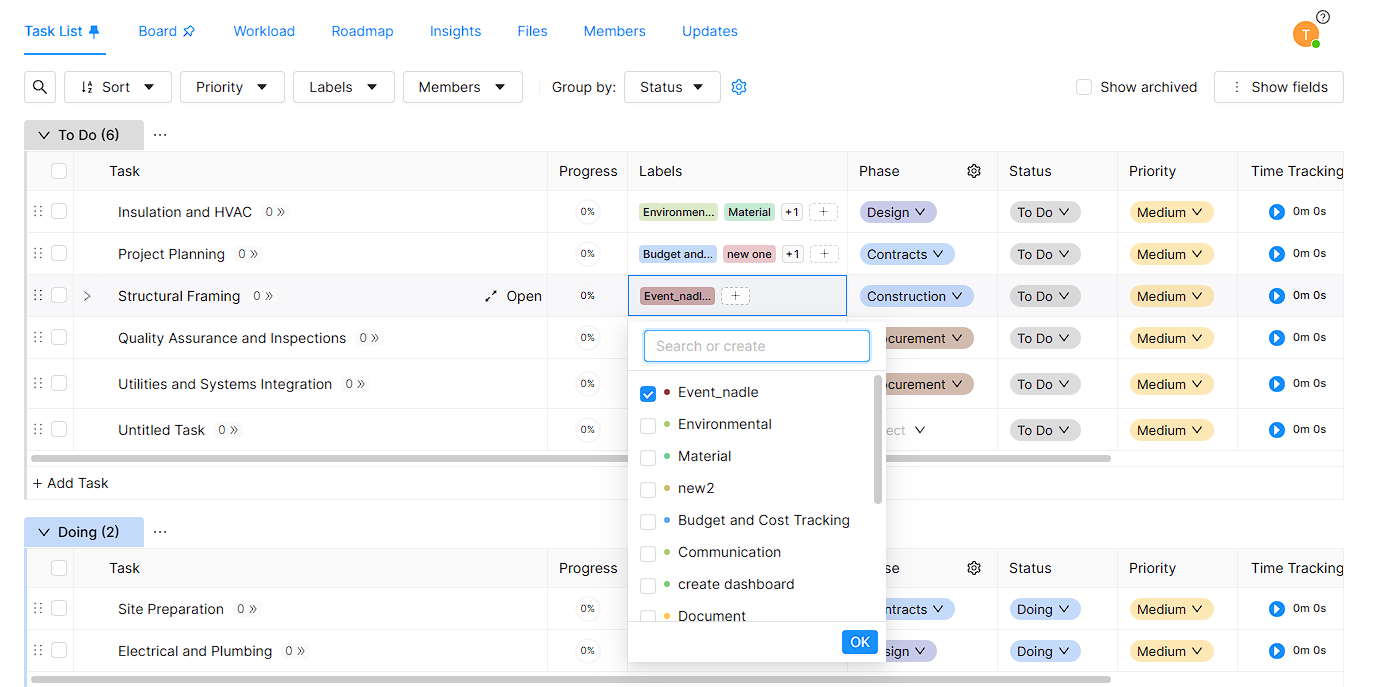The width and height of the screenshot is (1396, 687).
Task: Check the Environmental label option
Action: (x=648, y=425)
